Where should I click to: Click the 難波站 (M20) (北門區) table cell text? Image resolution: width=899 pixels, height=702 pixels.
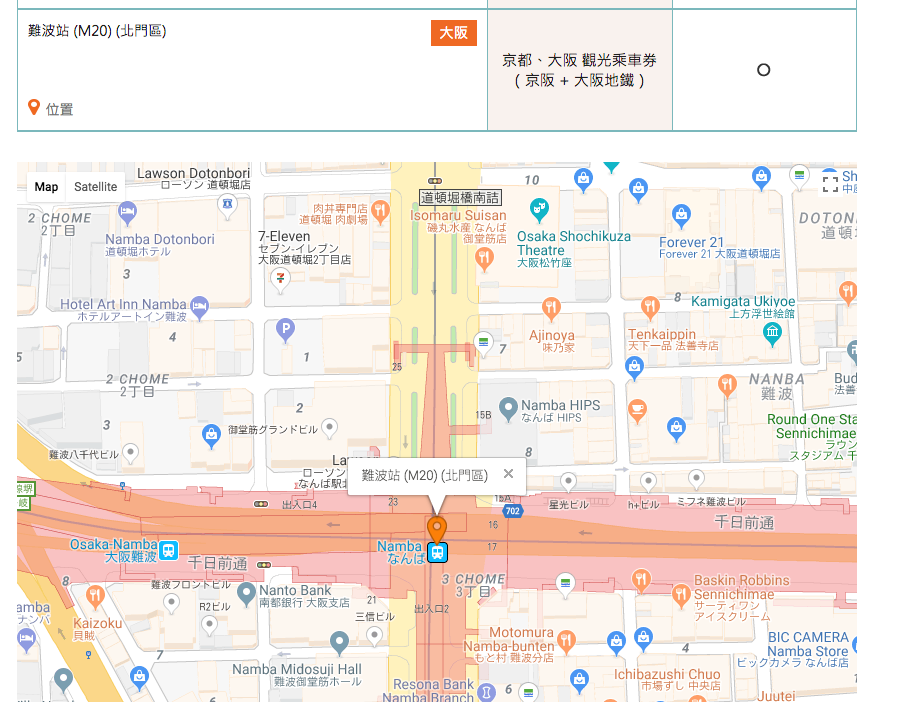point(97,30)
